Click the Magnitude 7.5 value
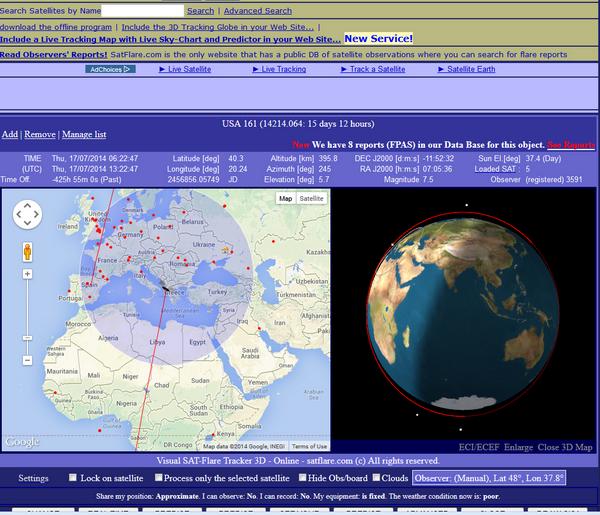The height and width of the screenshot is (515, 600). coord(428,179)
